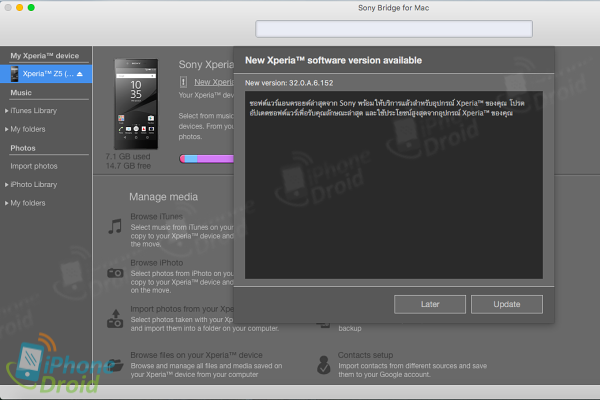Open iTunes Library in sidebar
This screenshot has height=400, width=600.
(33, 111)
